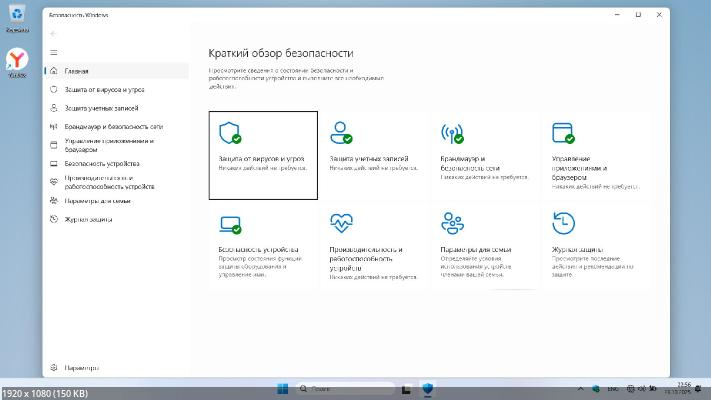The height and width of the screenshot is (400, 711).
Task: Show hidden icons in the system tray
Action: 581,387
